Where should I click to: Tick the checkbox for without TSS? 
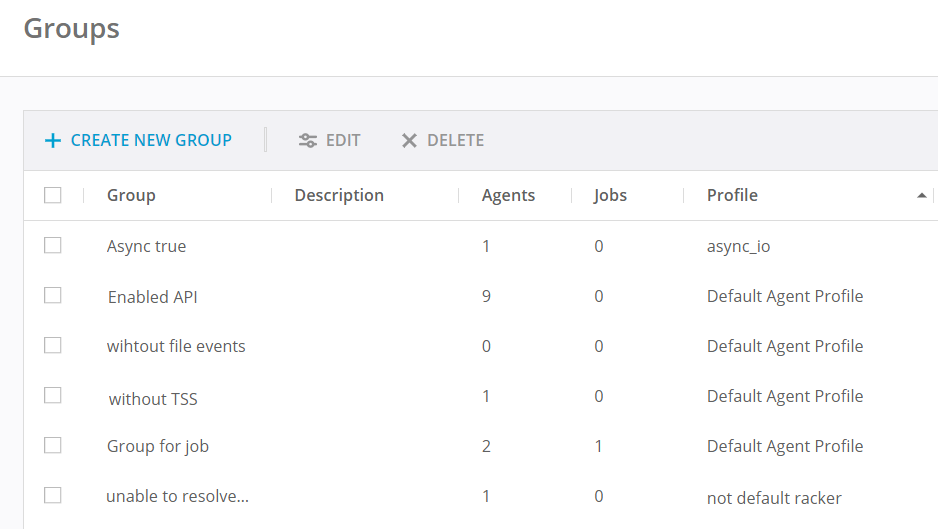[53, 395]
